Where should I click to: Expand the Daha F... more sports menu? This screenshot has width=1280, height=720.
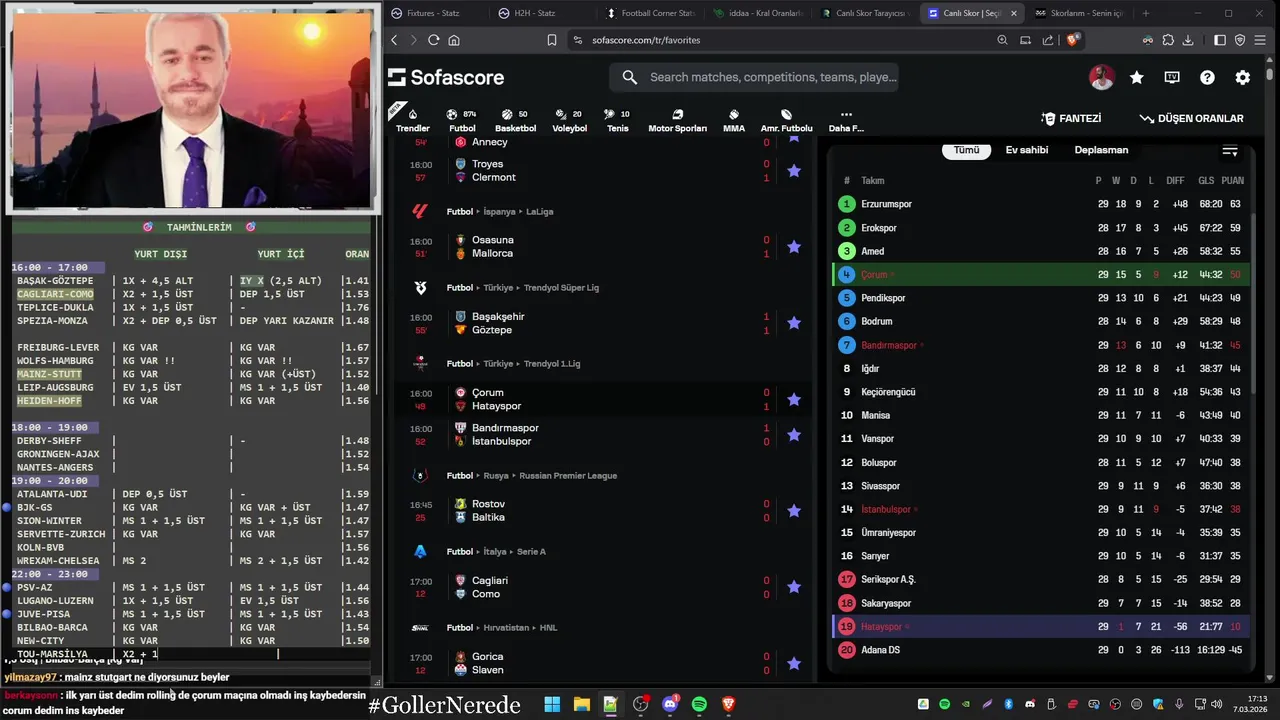point(846,120)
